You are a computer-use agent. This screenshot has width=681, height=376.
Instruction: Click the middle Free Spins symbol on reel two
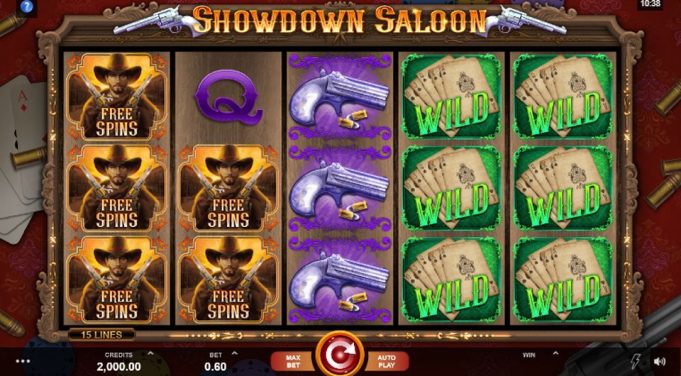228,188
